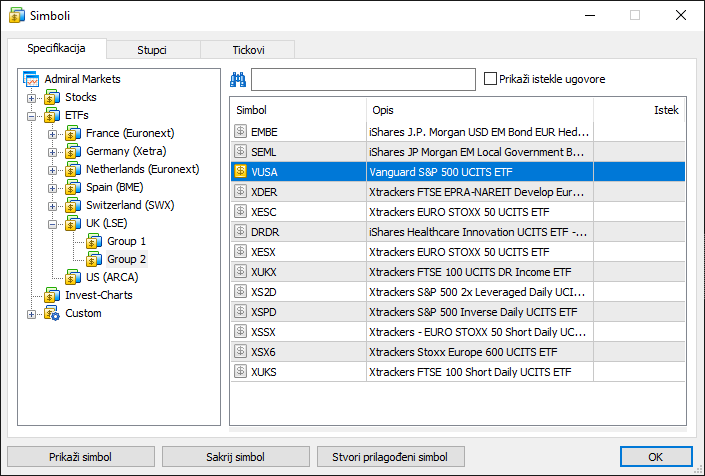Select Xtrackers FTSE 100 Short Daily description

point(470,372)
